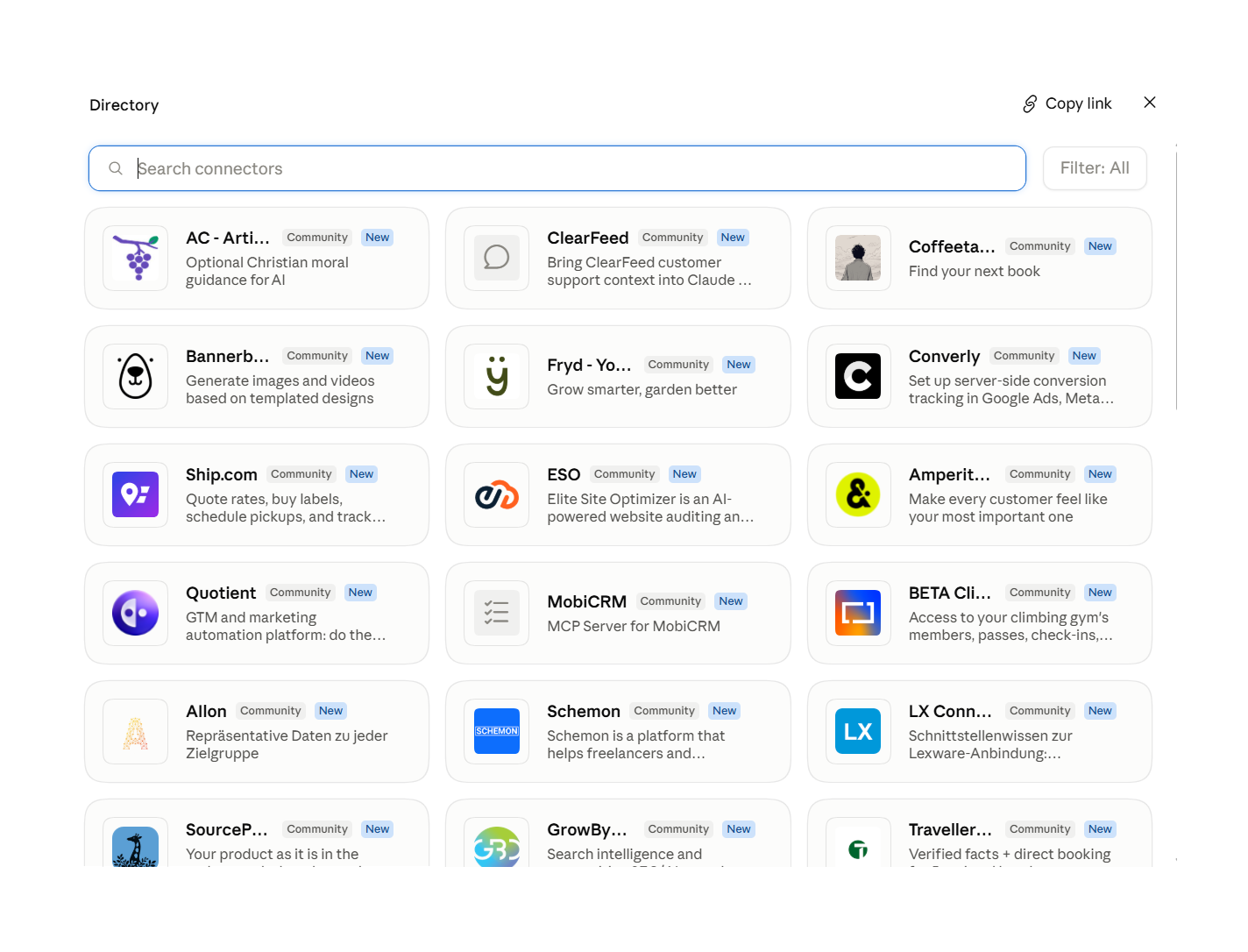Copy the directory link

(x=1067, y=103)
